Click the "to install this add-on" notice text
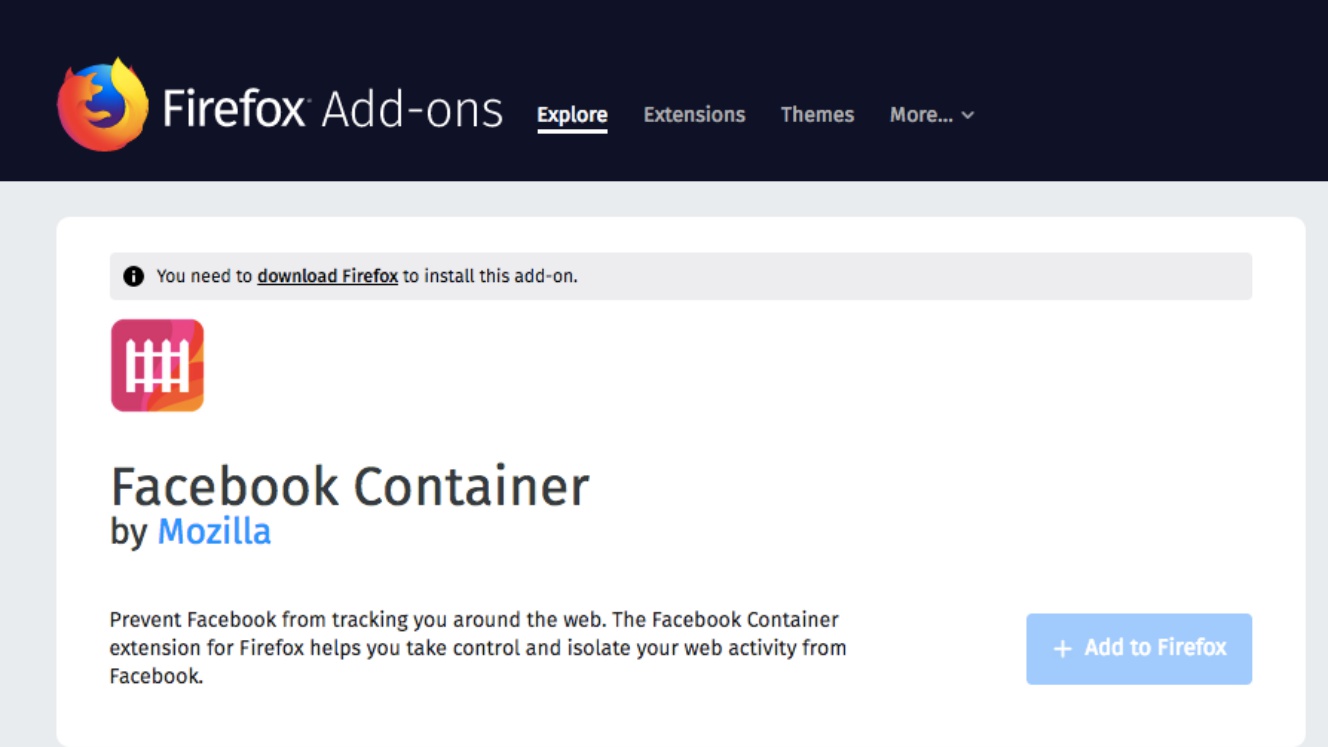 pos(490,276)
